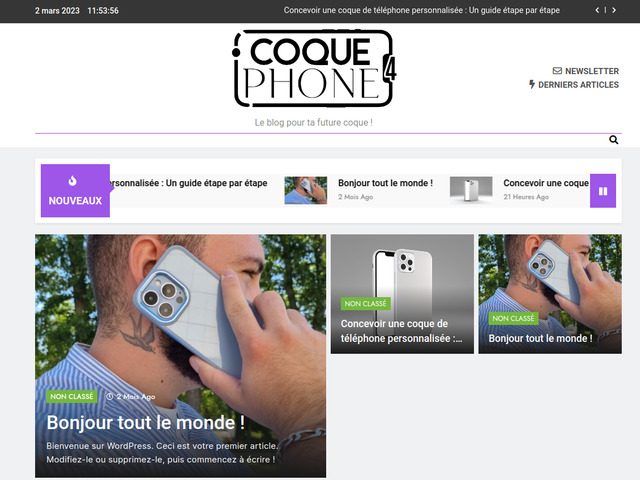The height and width of the screenshot is (480, 640).
Task: Click the flame Nouveaux badge
Action: 75,191
